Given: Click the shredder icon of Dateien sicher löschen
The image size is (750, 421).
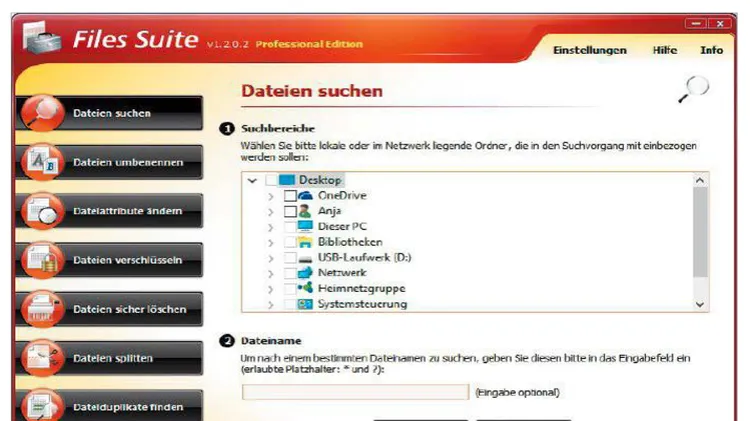Looking at the screenshot, I should (42, 309).
